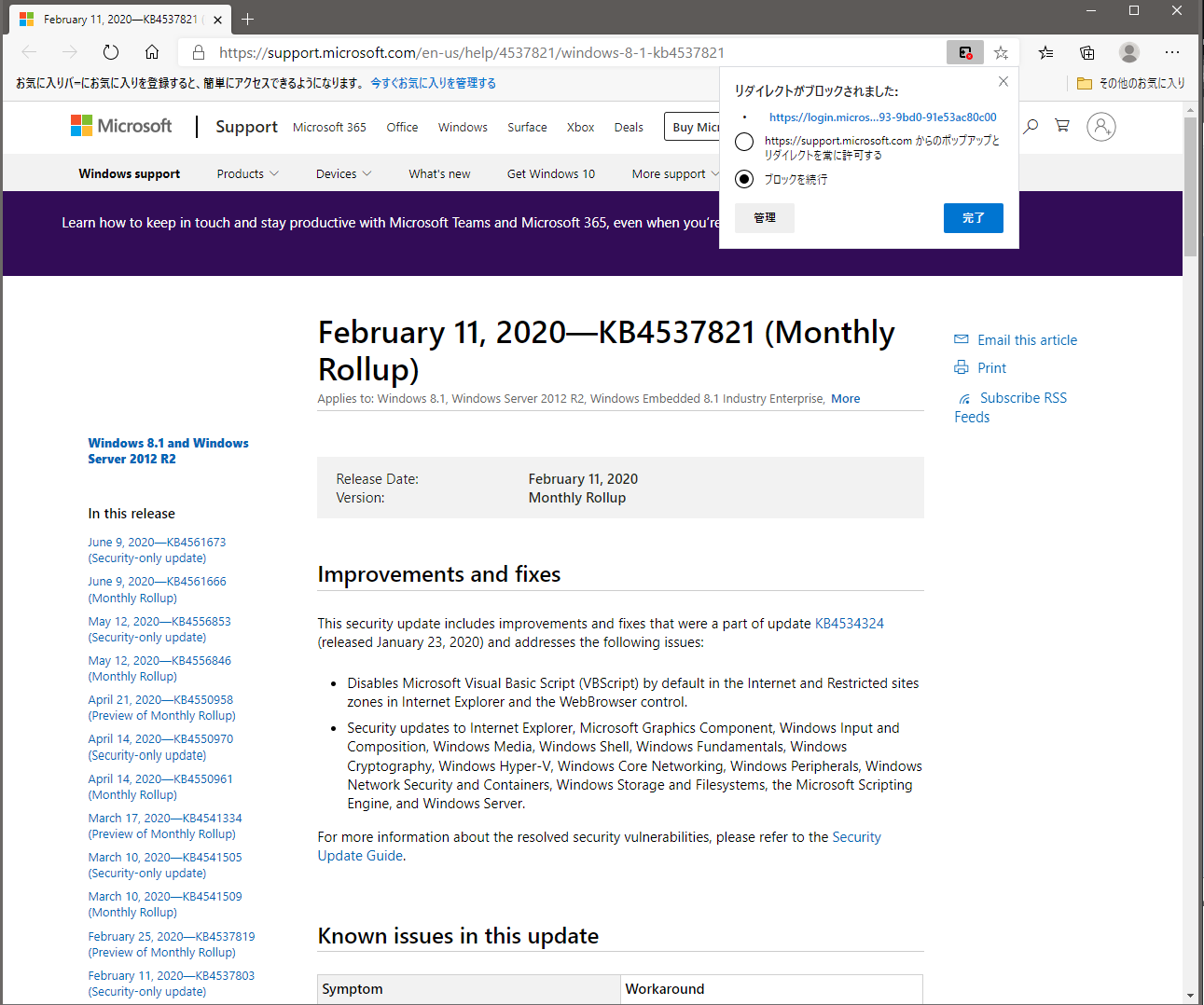Screen dimensions: 1204x1005
Task: Open the blocked login.microsoft URL link
Action: [x=882, y=117]
